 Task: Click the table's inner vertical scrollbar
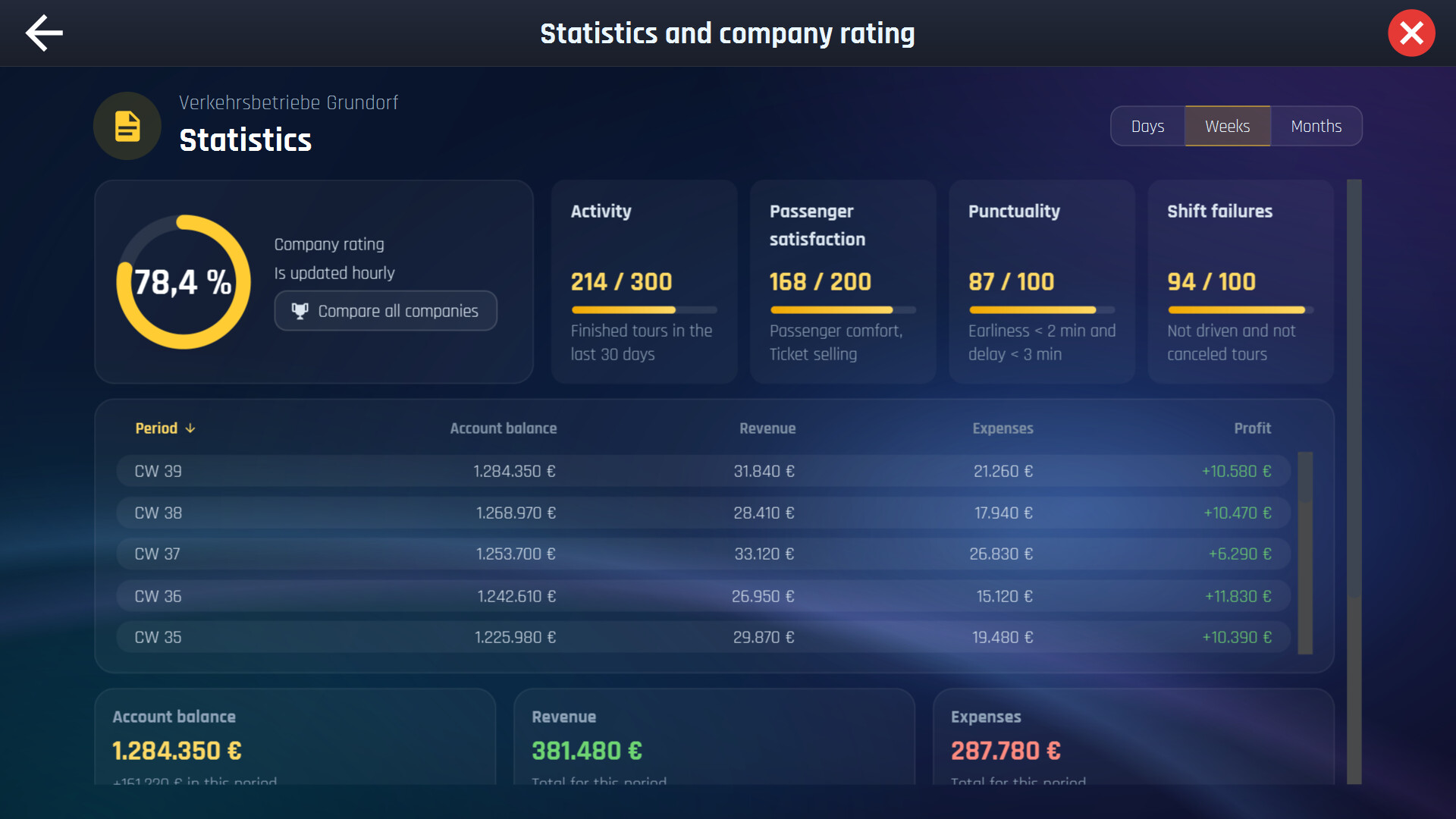1304,553
